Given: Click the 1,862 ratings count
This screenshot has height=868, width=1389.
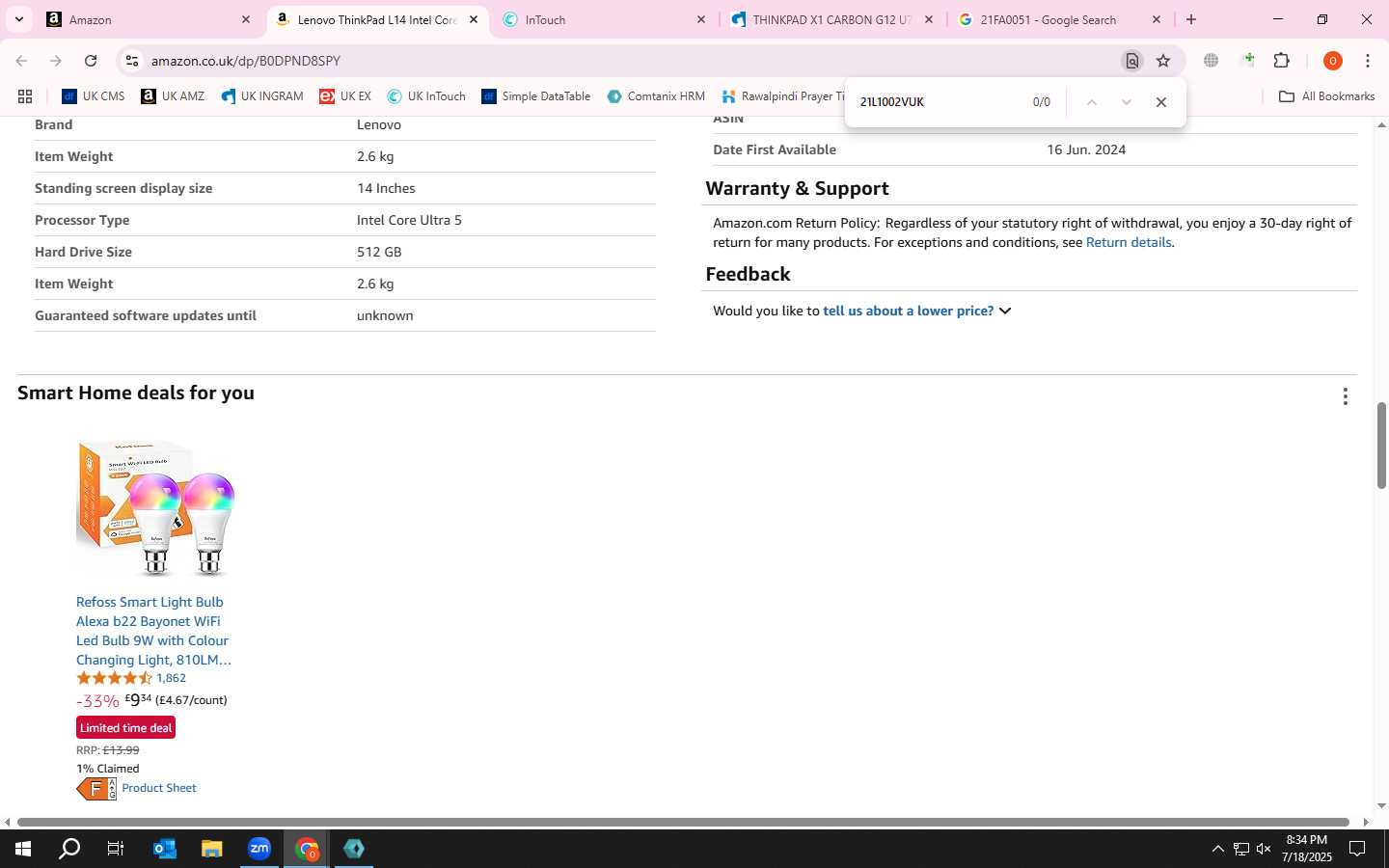Looking at the screenshot, I should 171,678.
